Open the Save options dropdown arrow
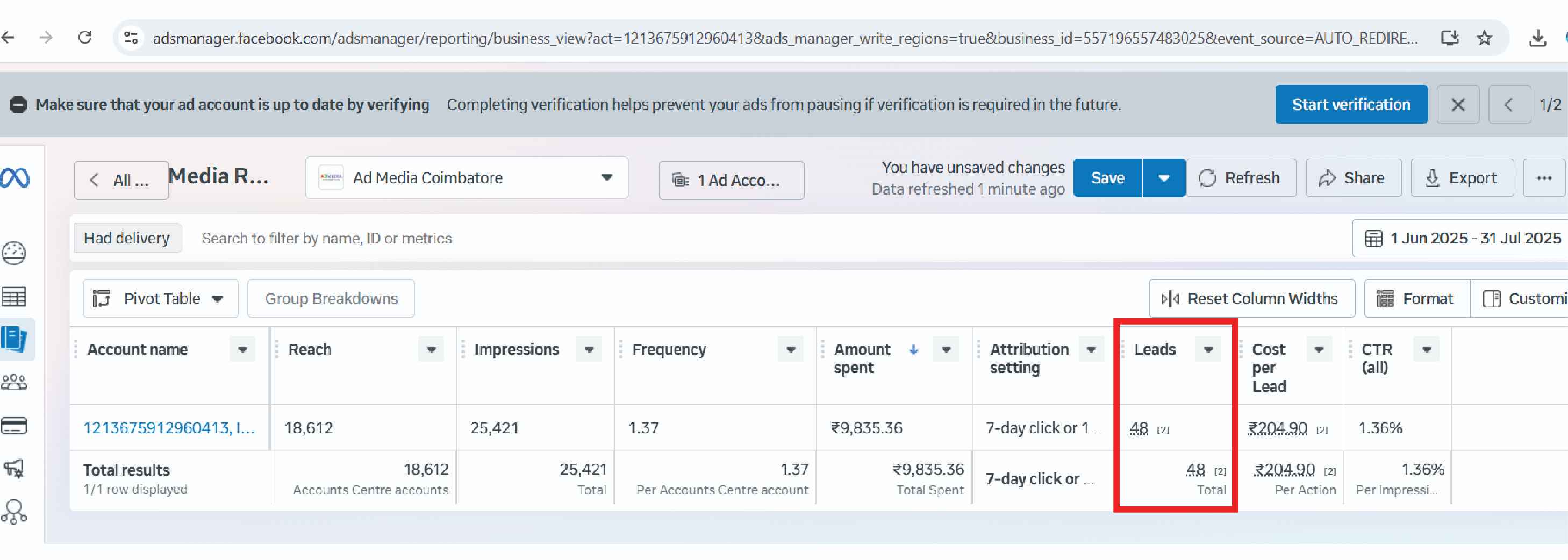 pyautogui.click(x=1163, y=178)
